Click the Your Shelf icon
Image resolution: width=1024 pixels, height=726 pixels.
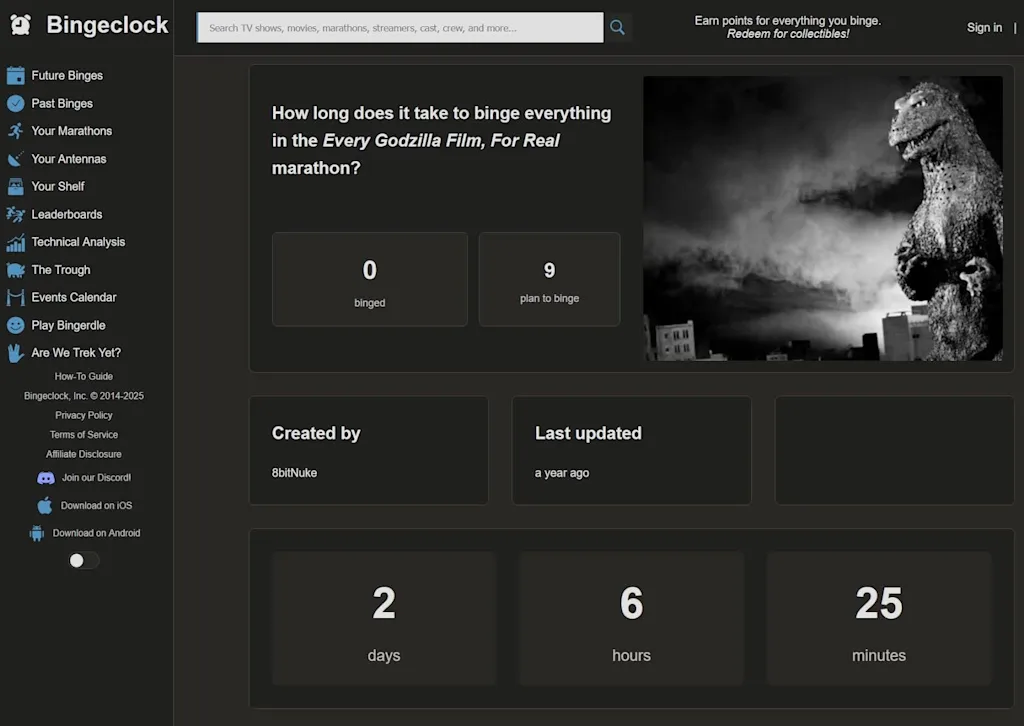click(x=16, y=187)
